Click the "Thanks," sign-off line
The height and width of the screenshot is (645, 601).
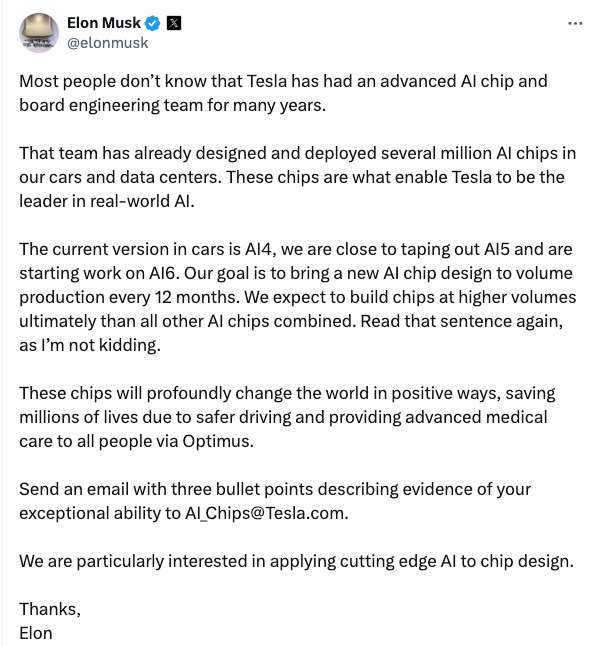tap(50, 609)
